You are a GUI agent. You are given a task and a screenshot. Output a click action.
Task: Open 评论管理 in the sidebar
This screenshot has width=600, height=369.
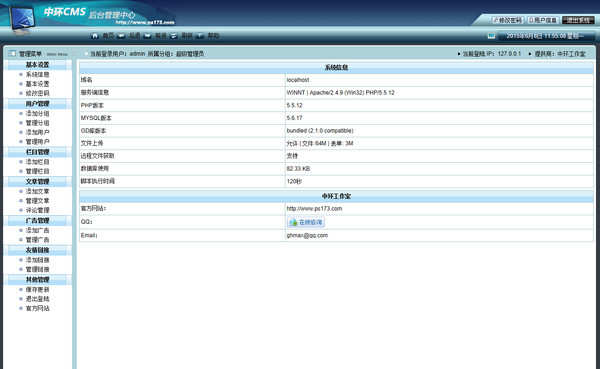click(38, 210)
